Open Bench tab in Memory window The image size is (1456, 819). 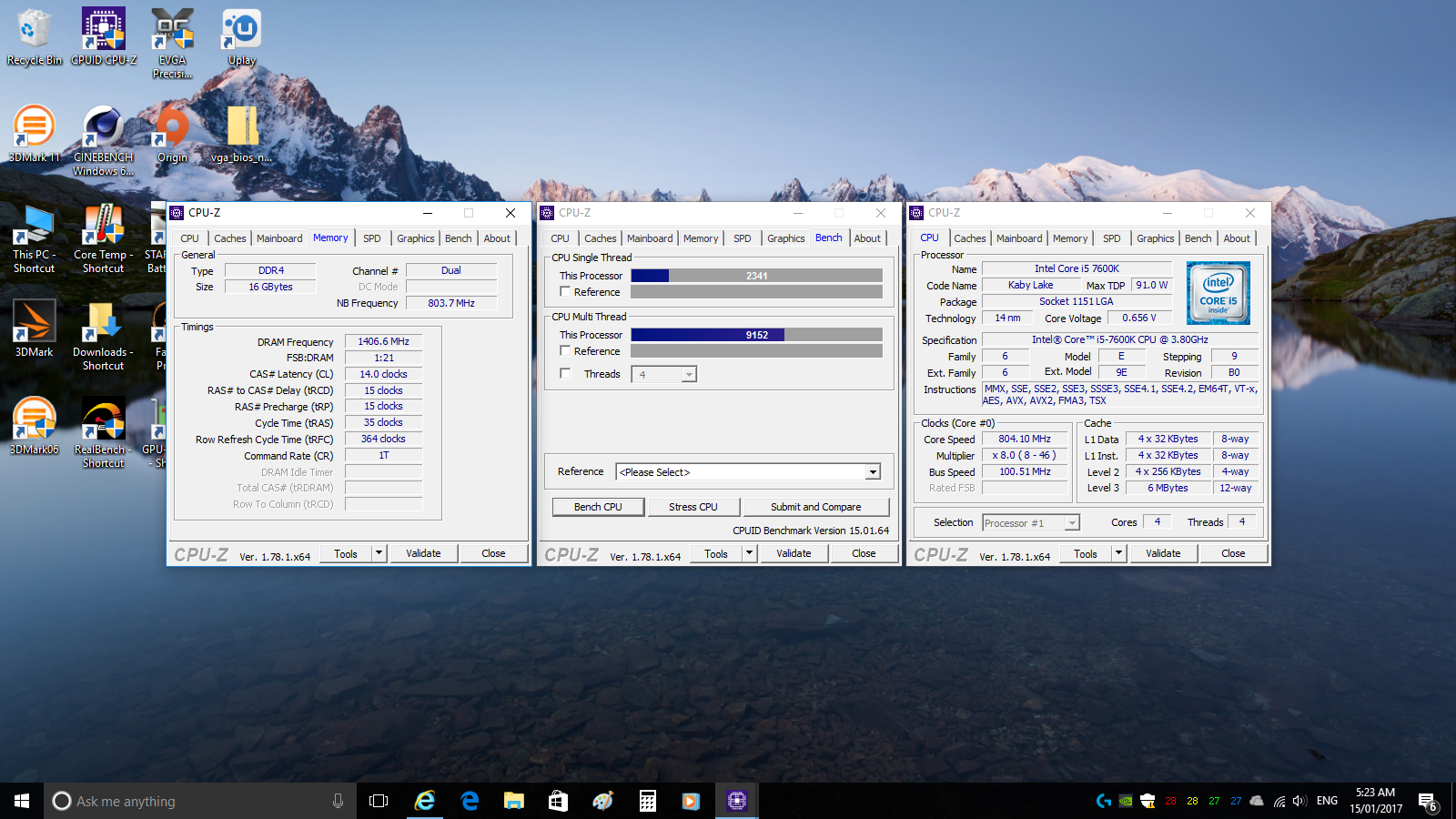tap(458, 238)
